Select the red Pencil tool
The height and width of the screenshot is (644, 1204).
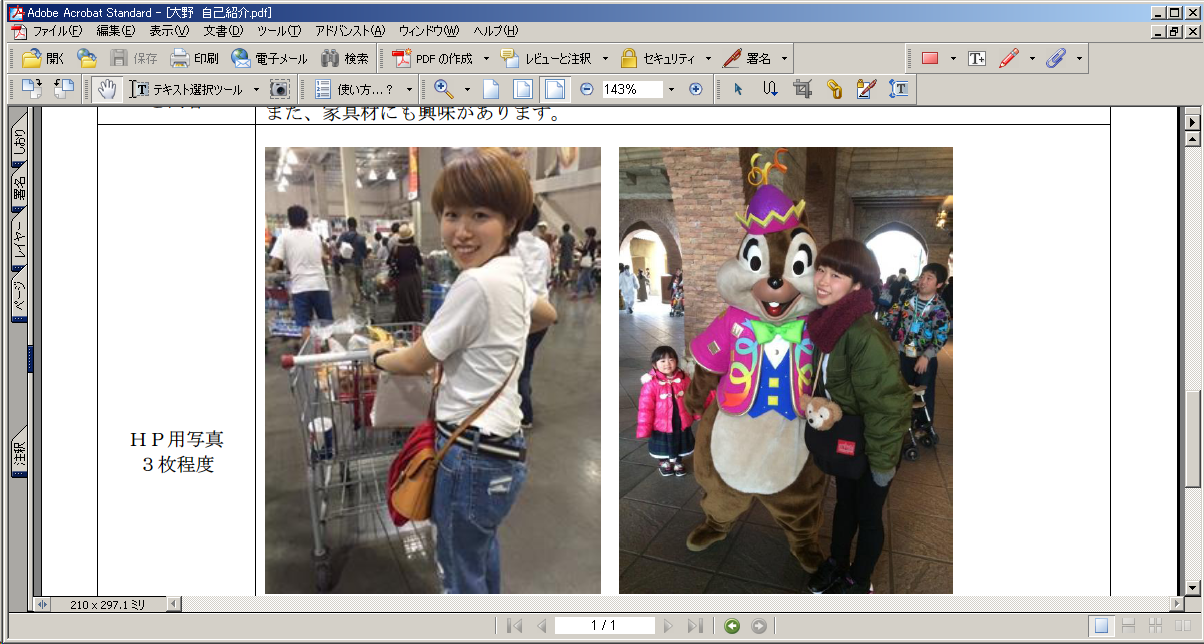click(x=1009, y=58)
